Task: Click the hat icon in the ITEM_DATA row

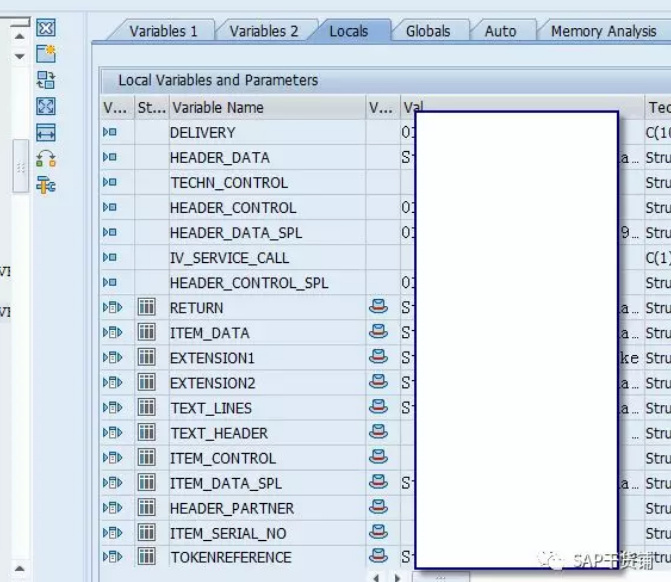Action: [378, 332]
